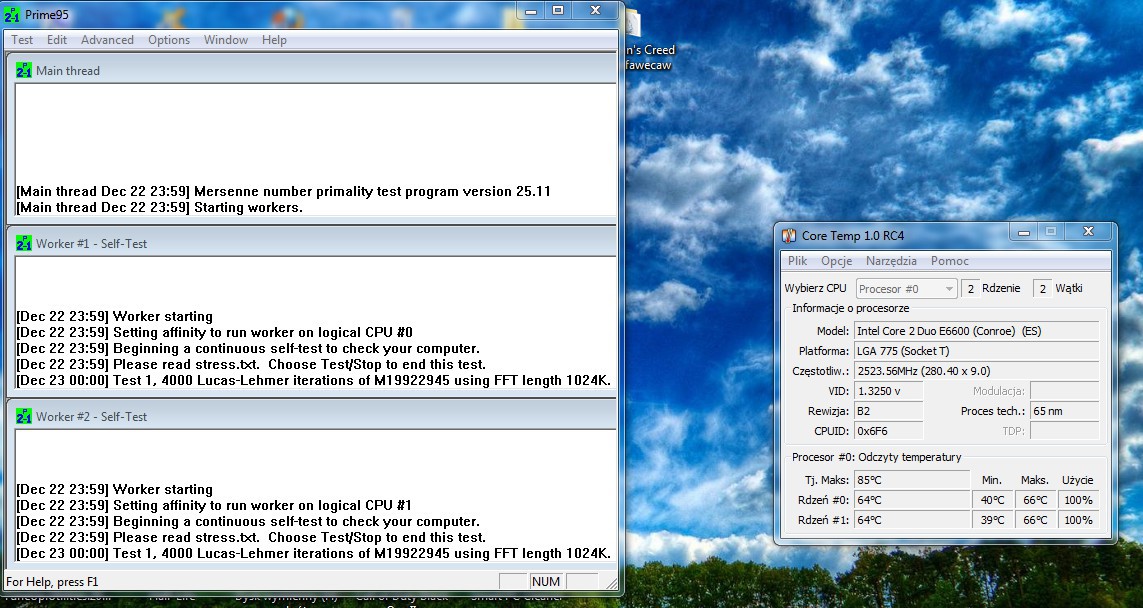Screen dimensions: 1143x608
Task: Open the Plik menu in Core Temp
Action: (797, 261)
